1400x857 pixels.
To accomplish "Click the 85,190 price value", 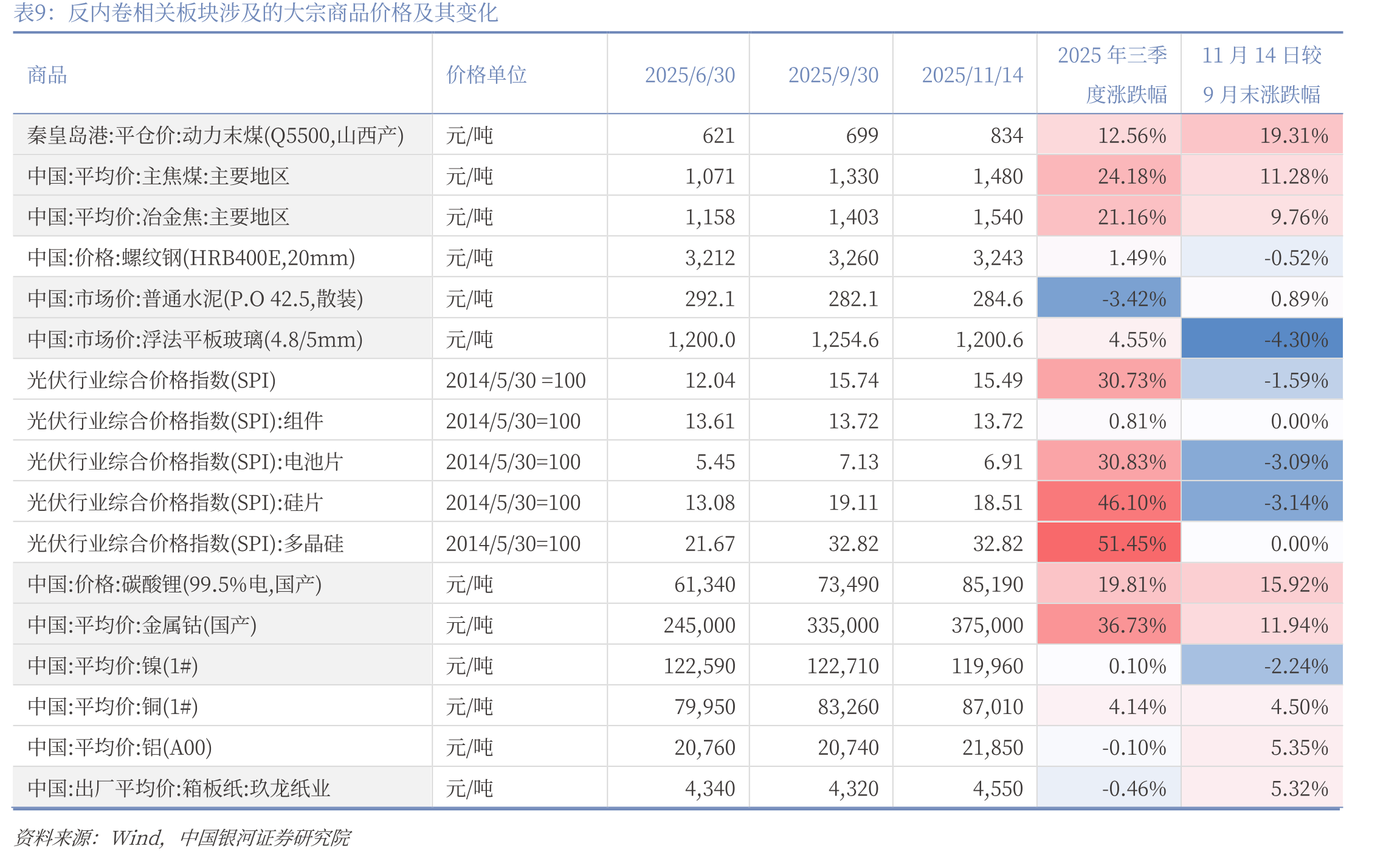I will (x=993, y=584).
